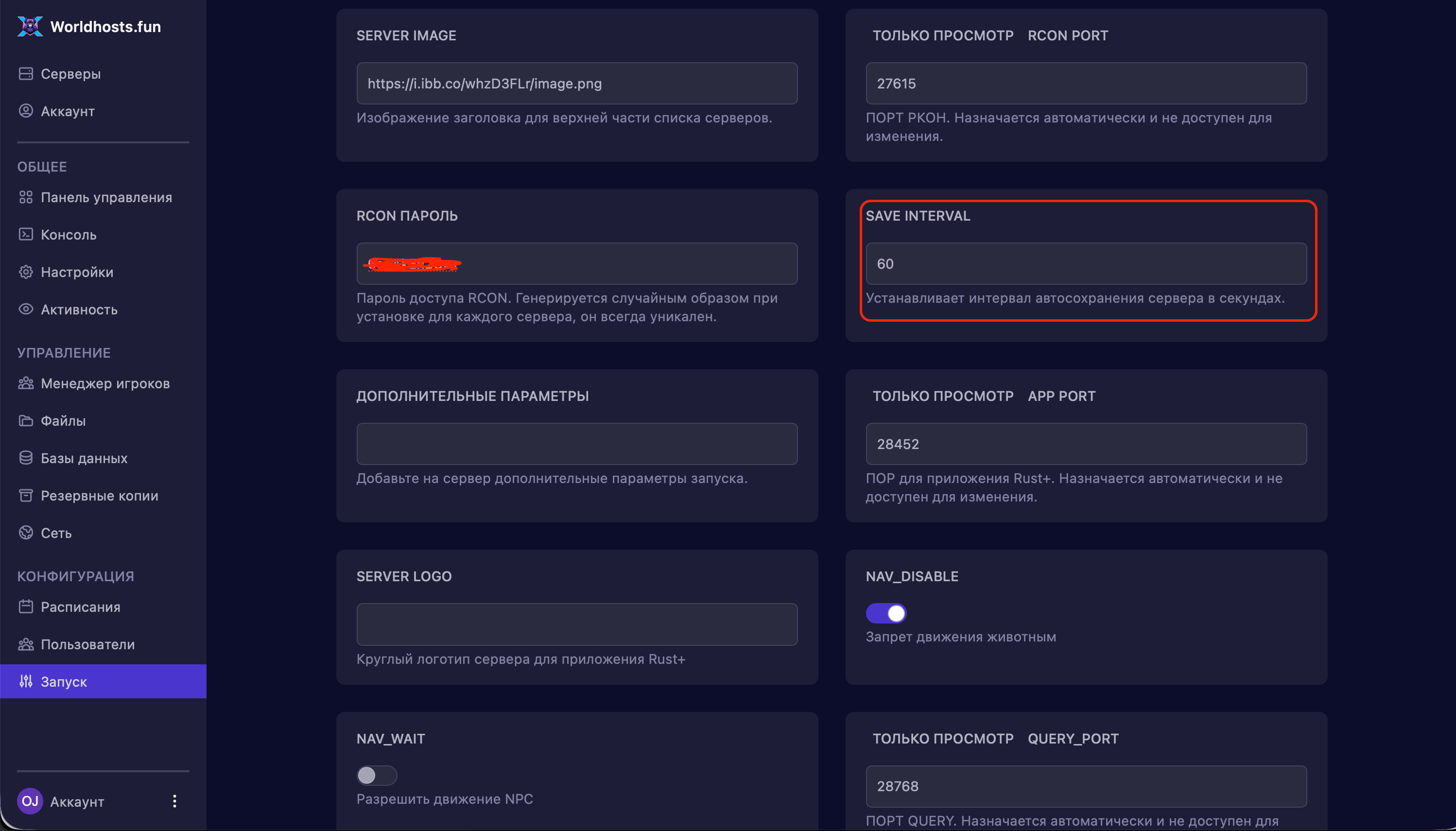The width and height of the screenshot is (1456, 831).
Task: Open account options three-dot menu
Action: click(174, 801)
